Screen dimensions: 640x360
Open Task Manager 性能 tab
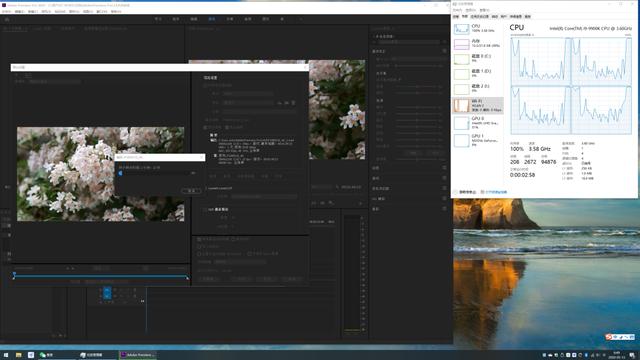[x=465, y=17]
